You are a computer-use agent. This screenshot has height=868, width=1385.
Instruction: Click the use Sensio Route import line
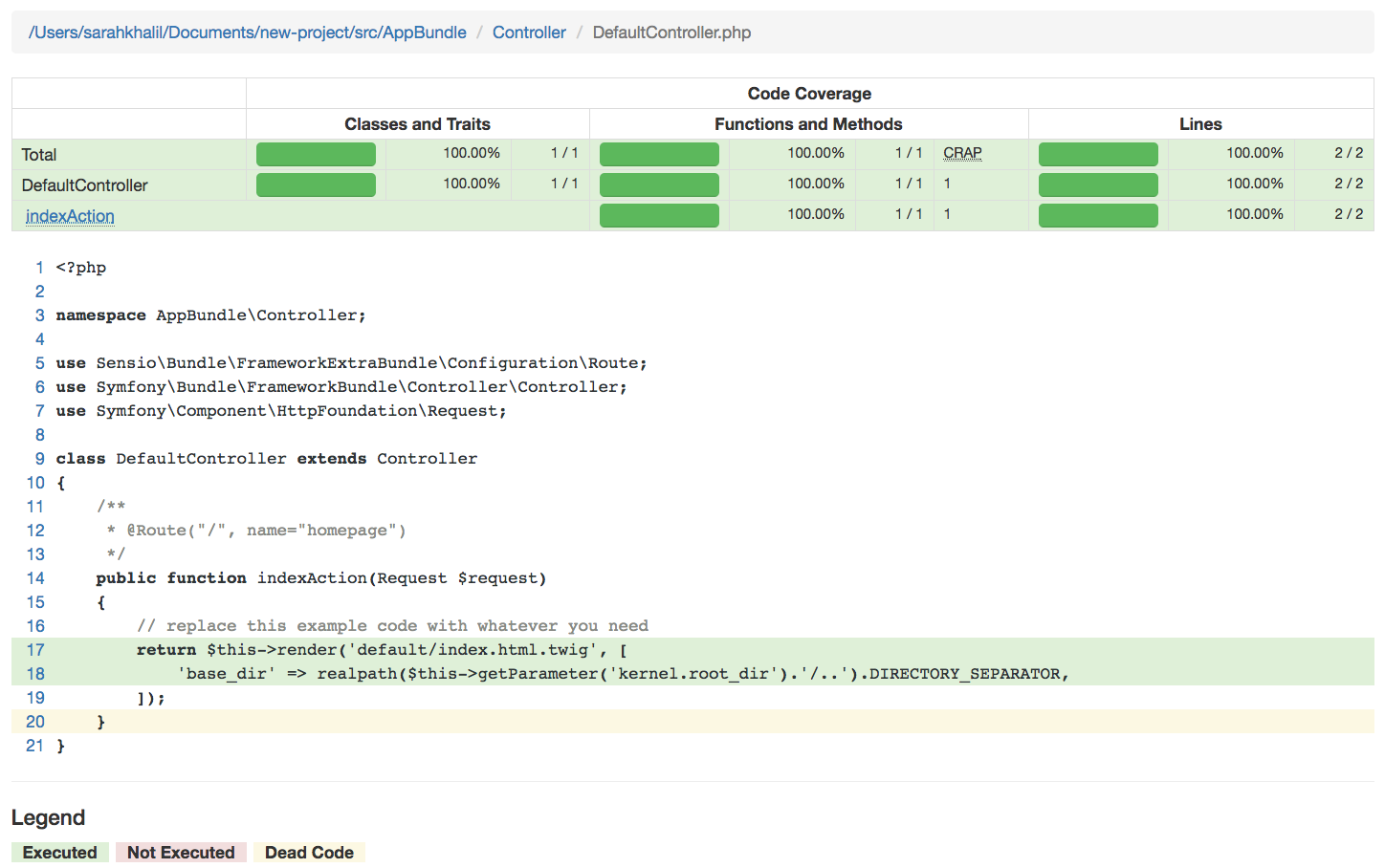click(351, 363)
